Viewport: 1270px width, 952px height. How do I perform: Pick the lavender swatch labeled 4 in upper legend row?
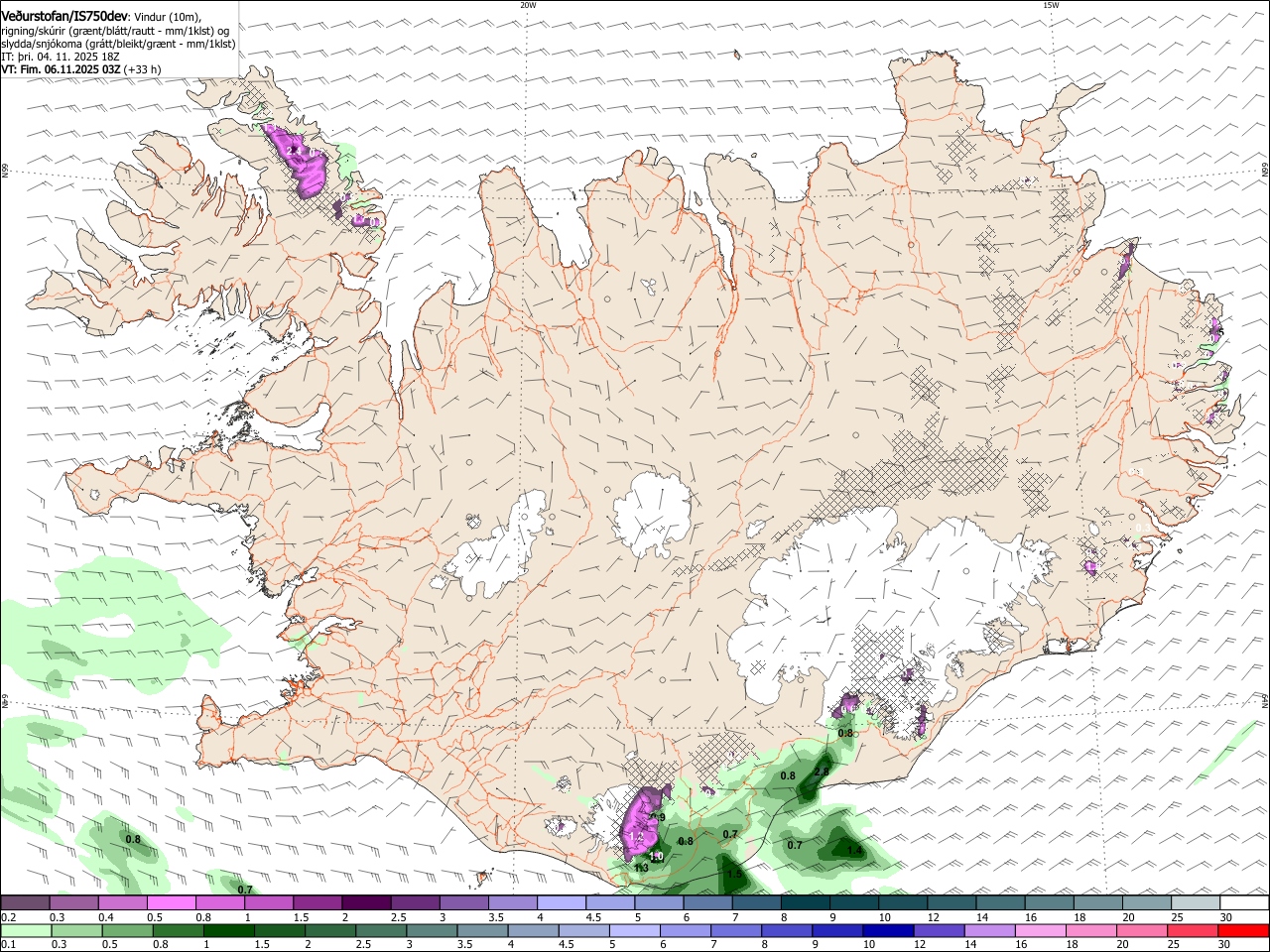pyautogui.click(x=561, y=903)
